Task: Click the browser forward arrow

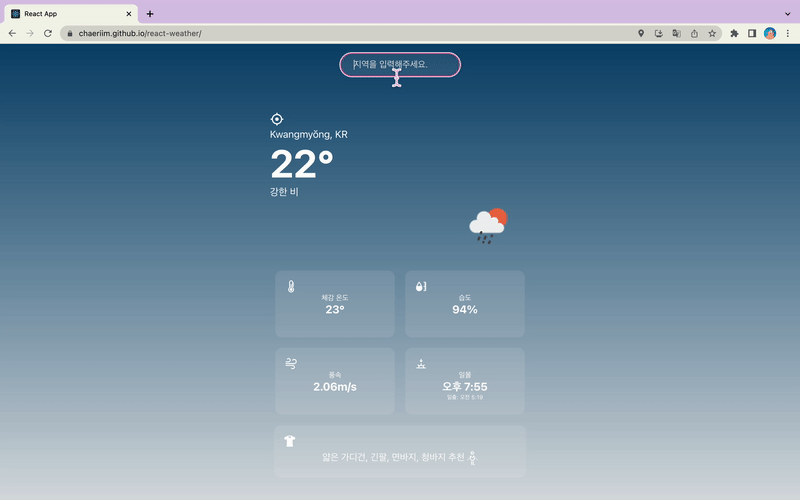Action: point(30,33)
